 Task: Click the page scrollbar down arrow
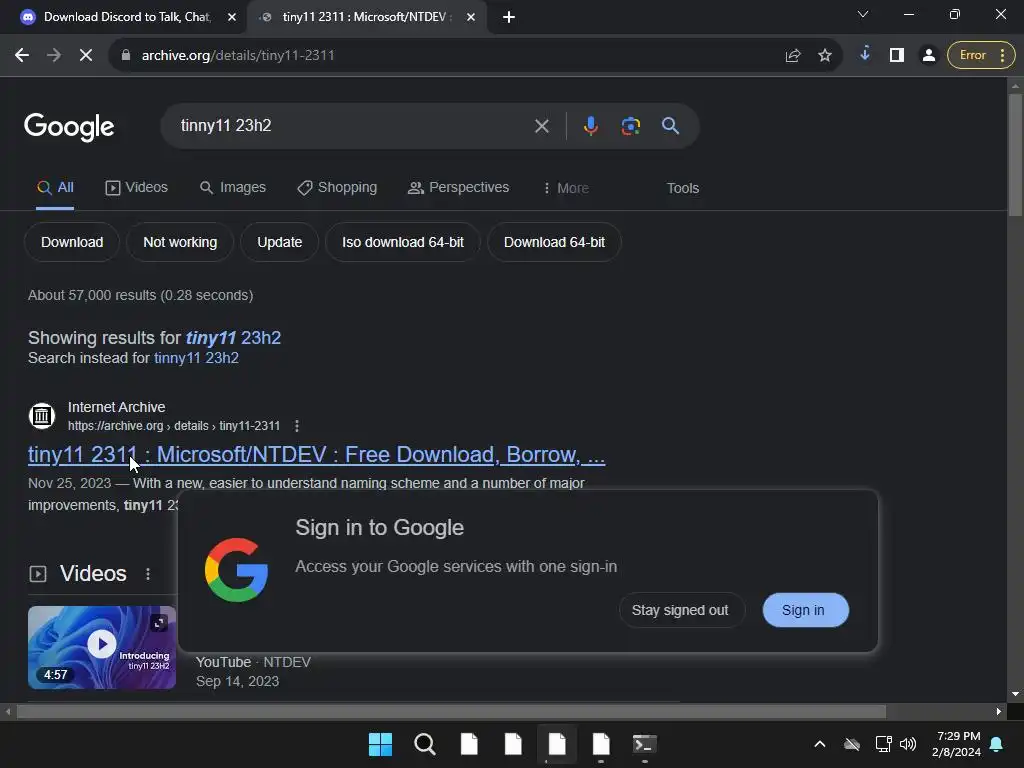pyautogui.click(x=1015, y=694)
